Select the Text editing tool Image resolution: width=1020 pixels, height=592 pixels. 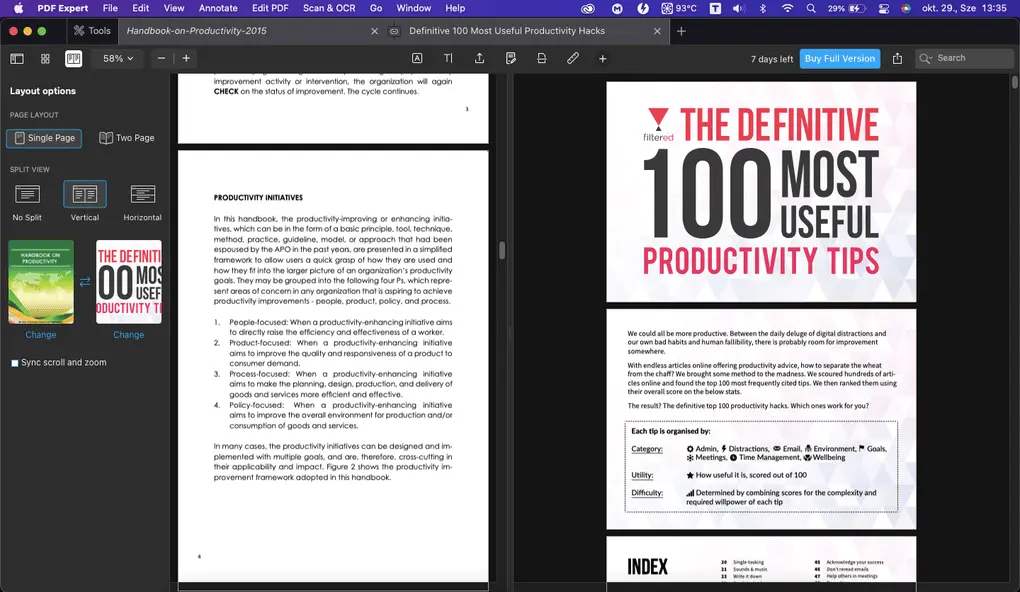pyautogui.click(x=449, y=58)
